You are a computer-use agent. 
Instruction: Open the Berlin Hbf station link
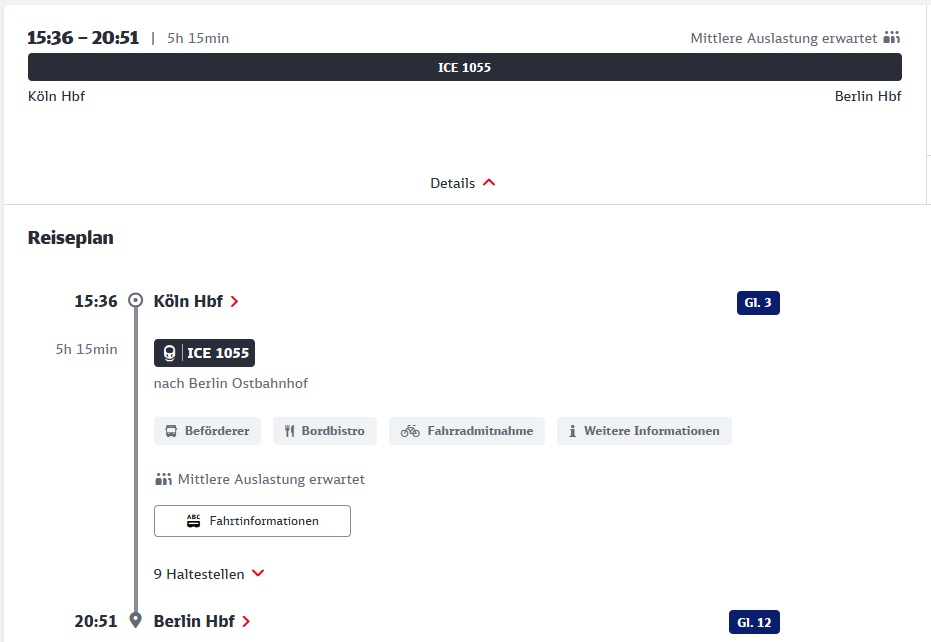(202, 621)
